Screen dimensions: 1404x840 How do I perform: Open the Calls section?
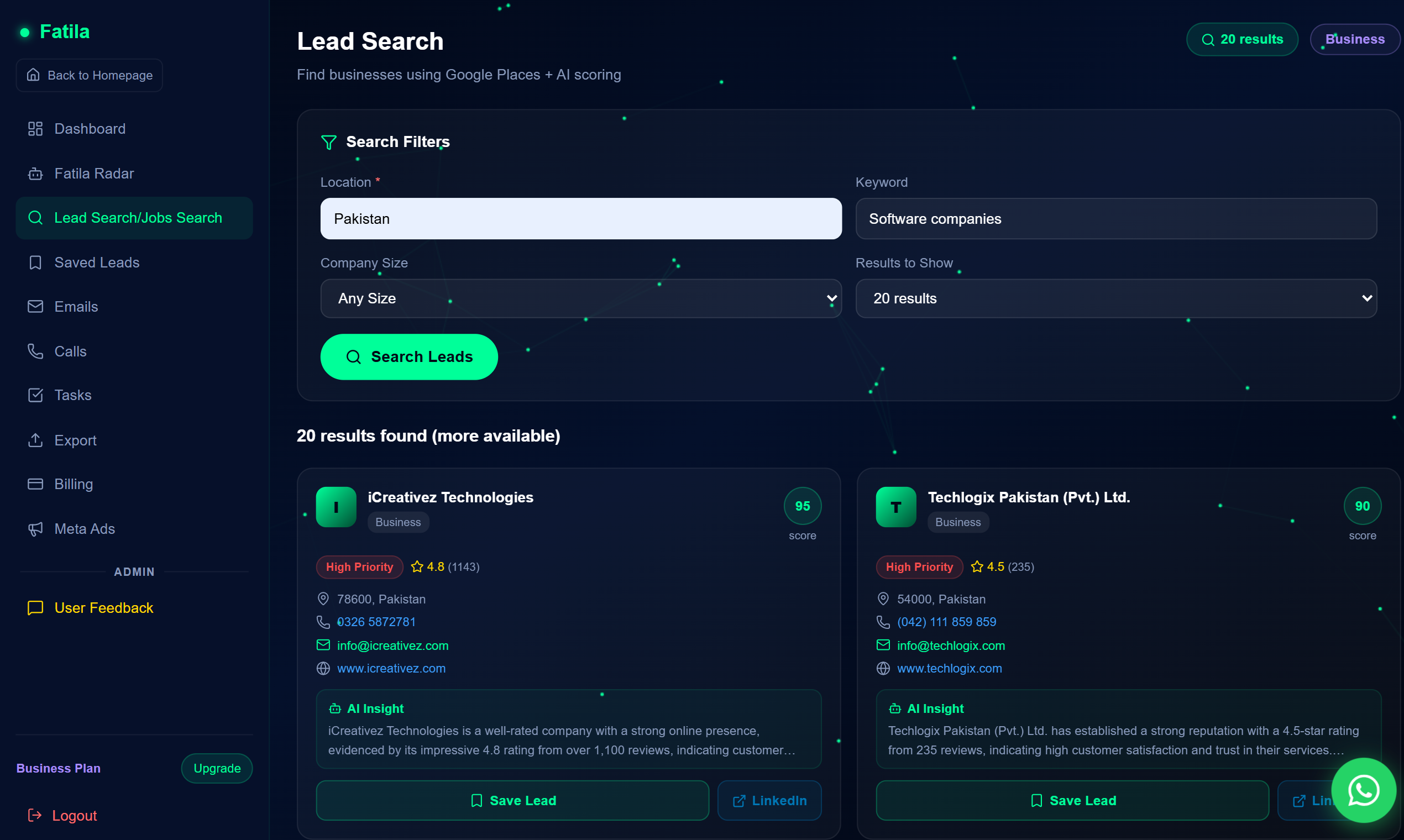[x=134, y=351]
